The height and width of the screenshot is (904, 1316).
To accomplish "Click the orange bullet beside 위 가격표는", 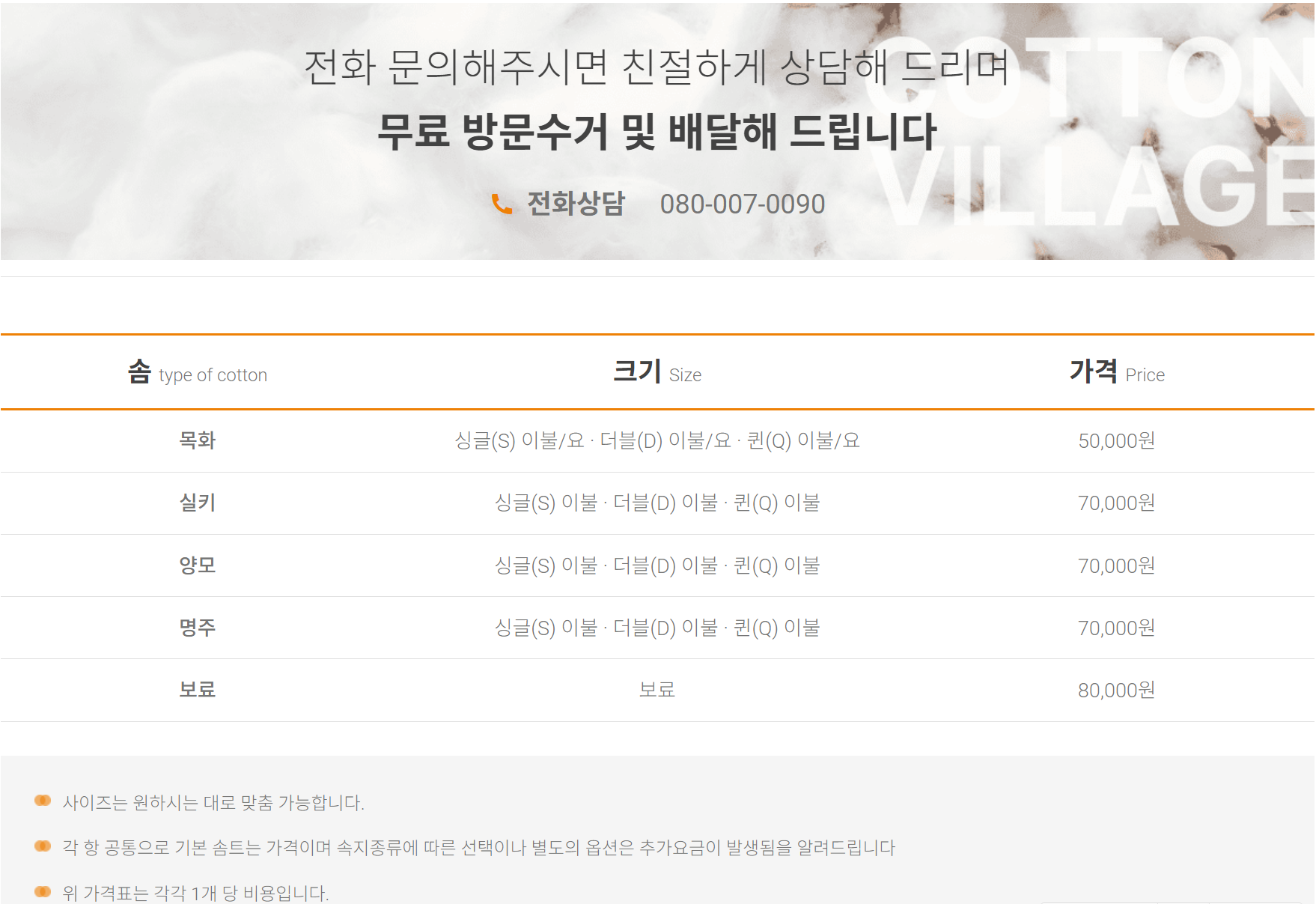I will point(43,891).
